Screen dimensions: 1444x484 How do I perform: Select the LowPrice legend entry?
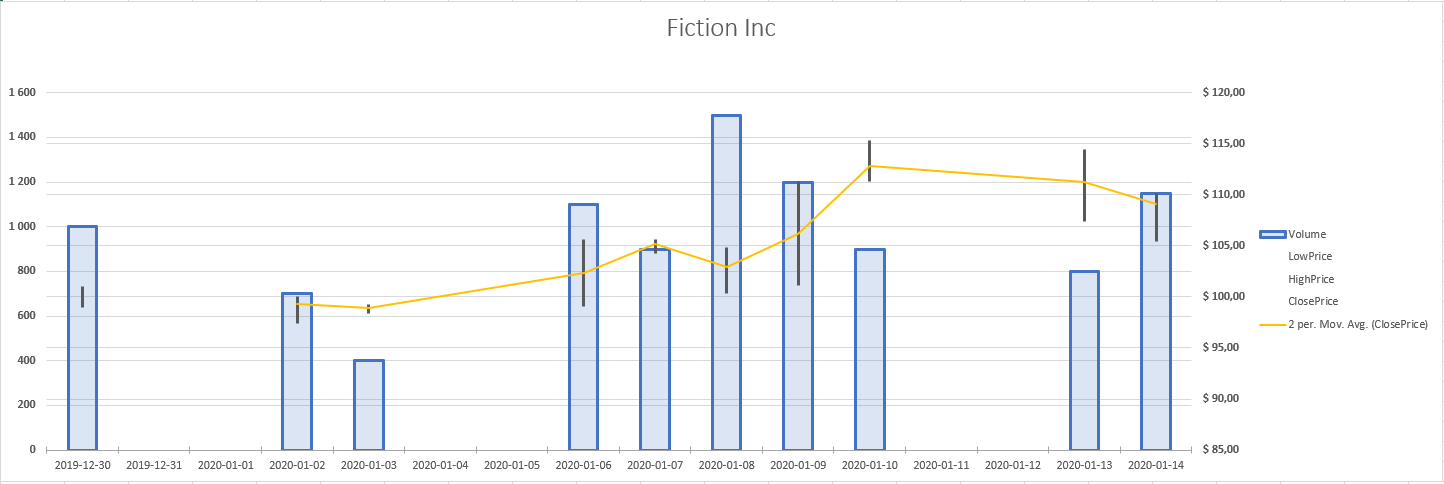pyautogui.click(x=1310, y=257)
